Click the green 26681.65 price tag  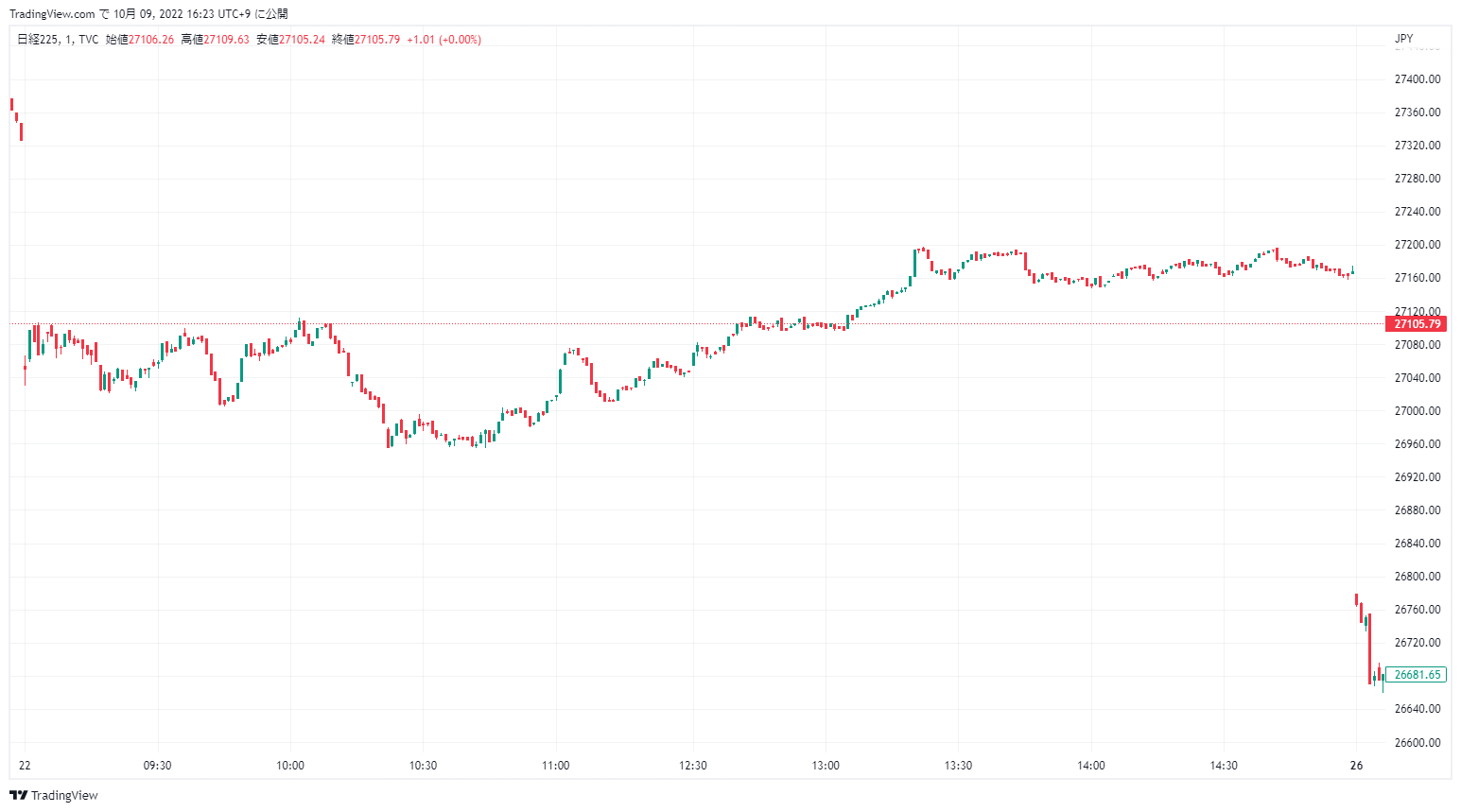(x=1417, y=675)
